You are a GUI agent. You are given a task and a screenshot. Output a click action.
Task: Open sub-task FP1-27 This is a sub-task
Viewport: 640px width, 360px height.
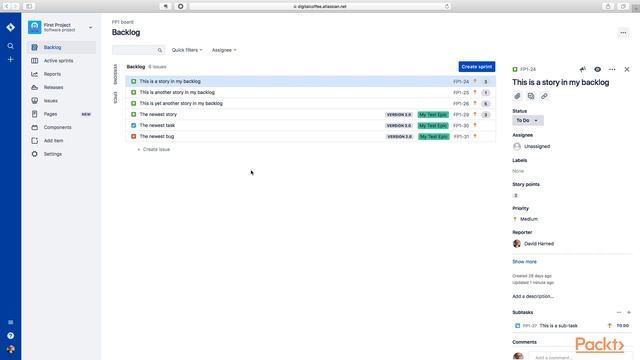572,326
